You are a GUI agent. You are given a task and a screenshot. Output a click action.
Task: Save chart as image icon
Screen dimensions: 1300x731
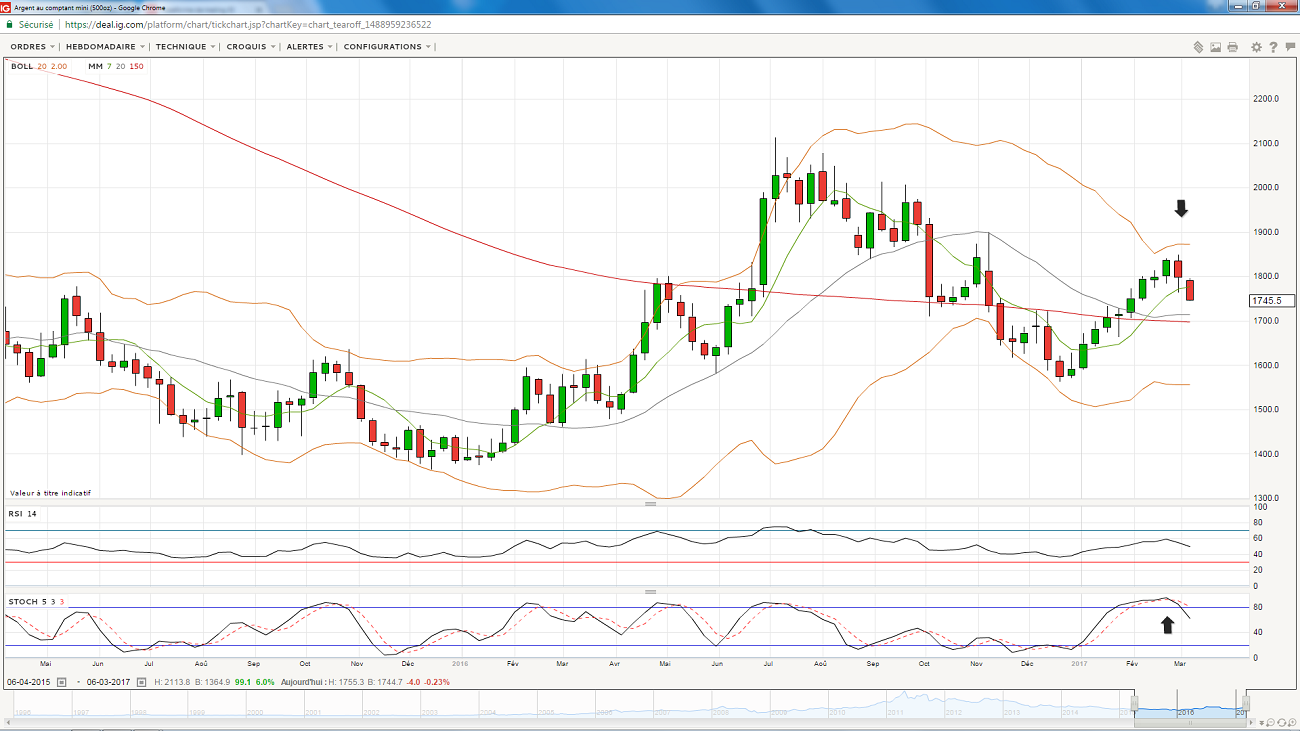[x=1215, y=47]
